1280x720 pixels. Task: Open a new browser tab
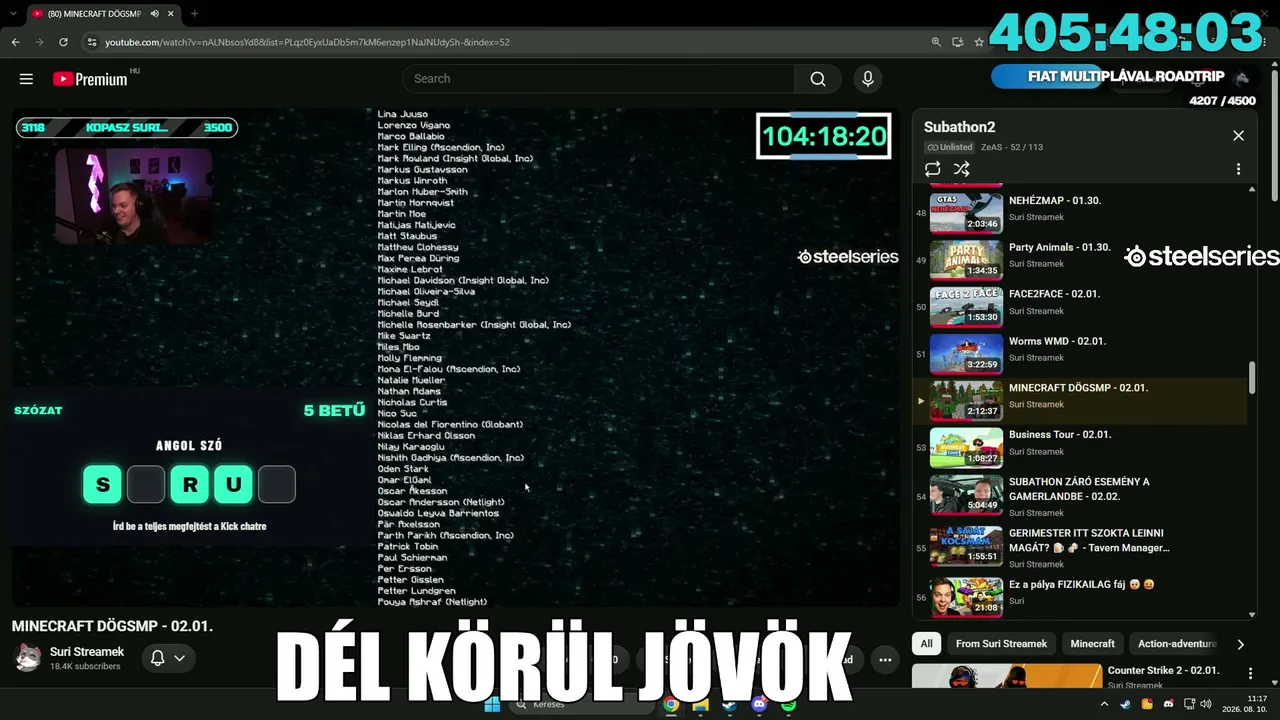coord(194,14)
